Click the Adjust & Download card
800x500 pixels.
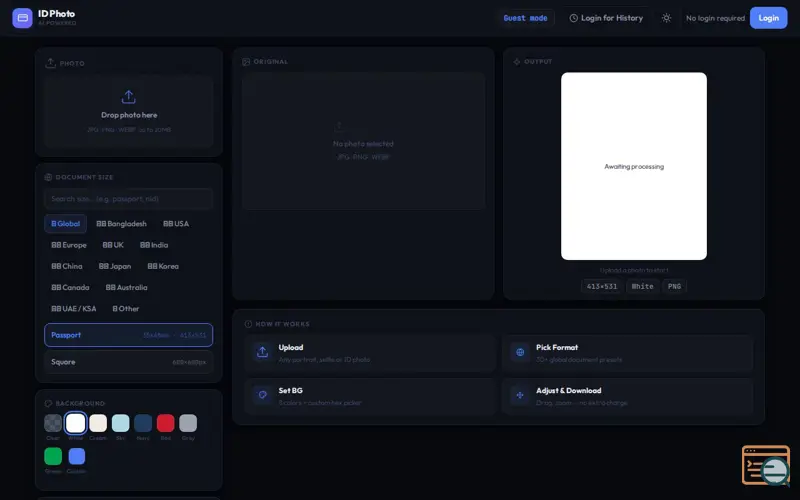[x=628, y=396]
